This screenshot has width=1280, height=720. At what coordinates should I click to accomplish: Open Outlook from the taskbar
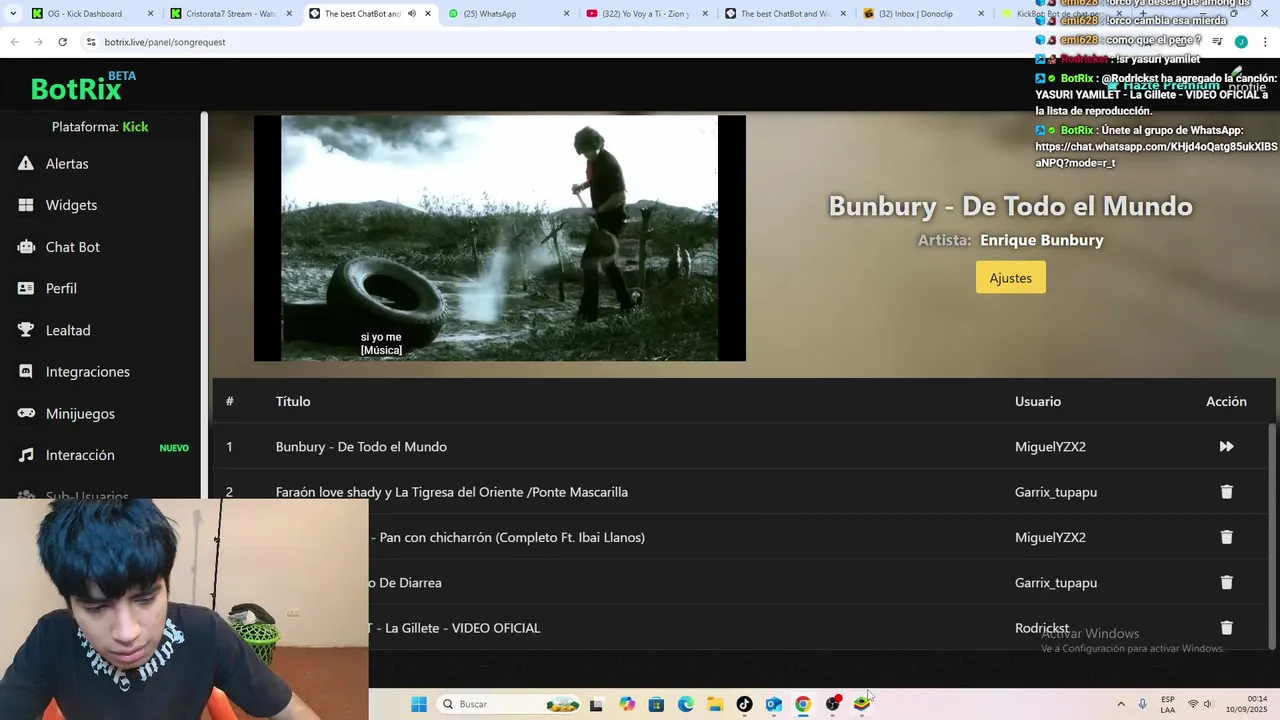coord(773,704)
